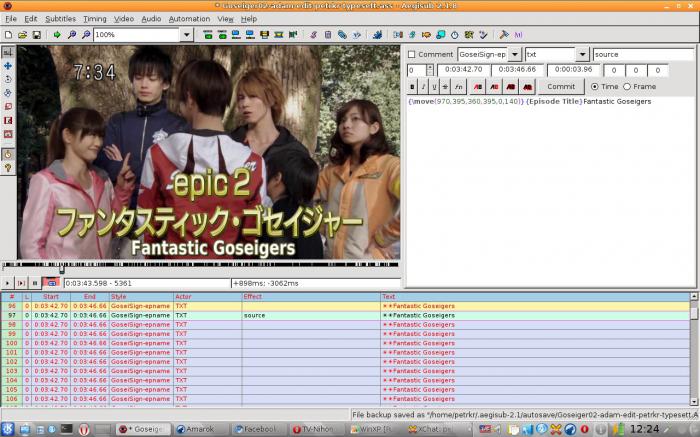The height and width of the screenshot is (437, 700).
Task: Click the end time field 0:03:46.66
Action: pos(517,70)
